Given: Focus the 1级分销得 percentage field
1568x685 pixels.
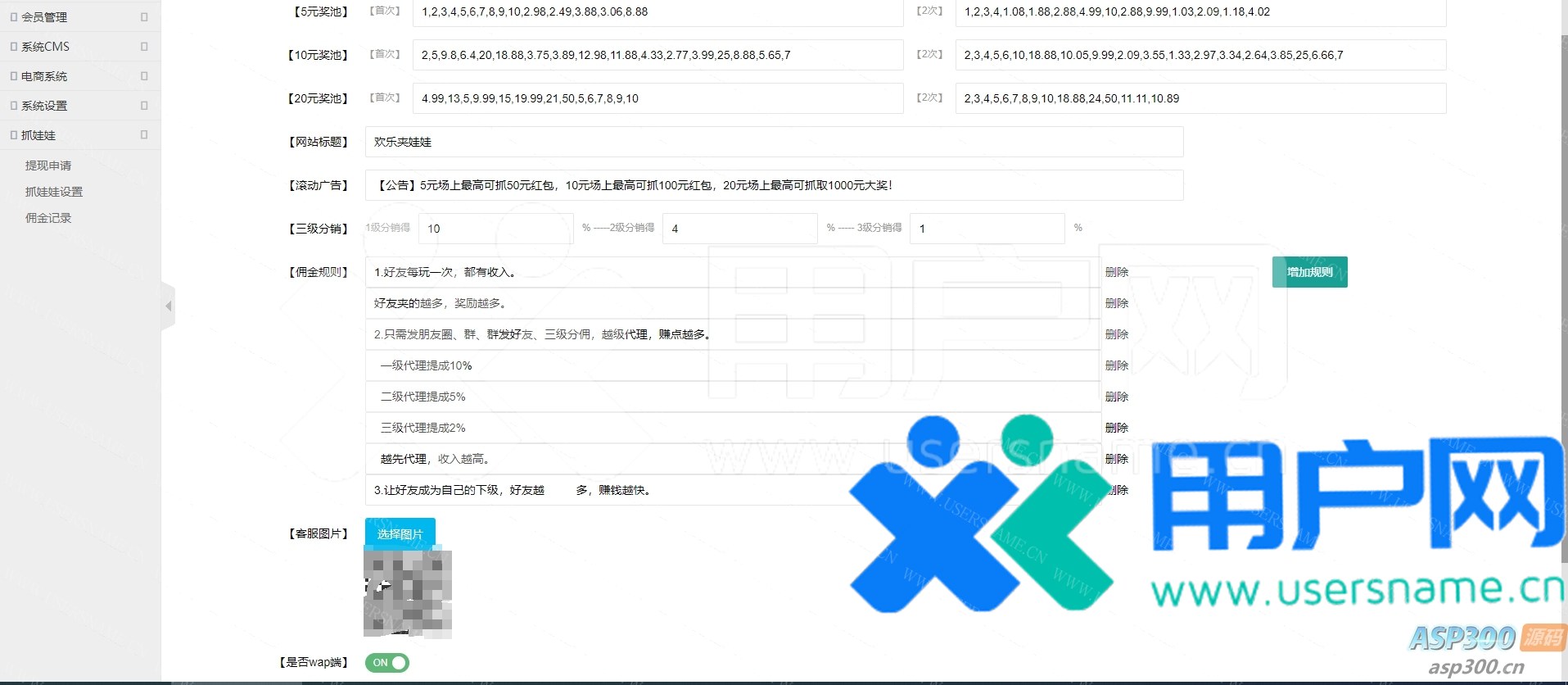Looking at the screenshot, I should point(495,229).
